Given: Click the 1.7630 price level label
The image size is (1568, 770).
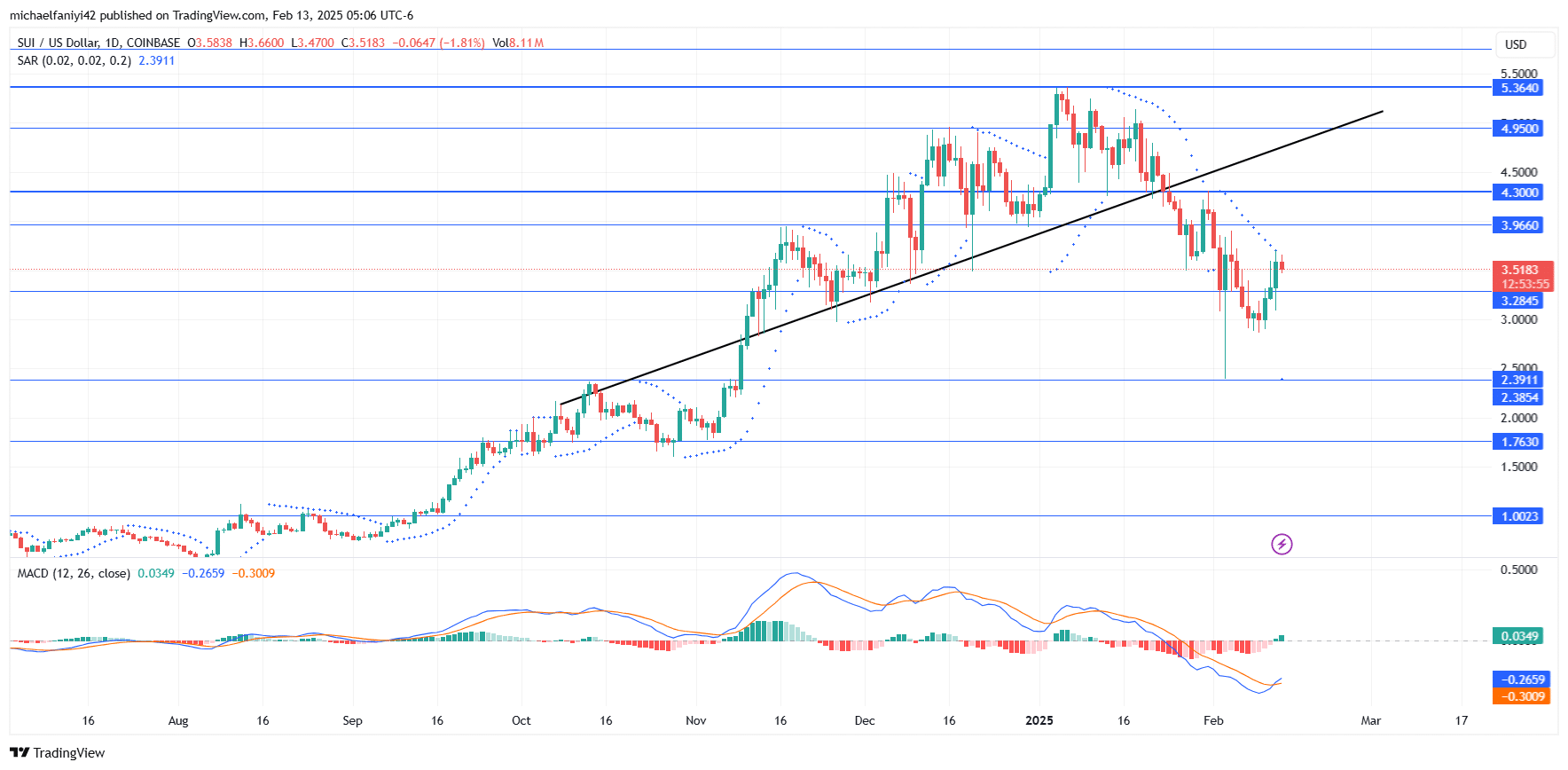Looking at the screenshot, I should 1519,442.
